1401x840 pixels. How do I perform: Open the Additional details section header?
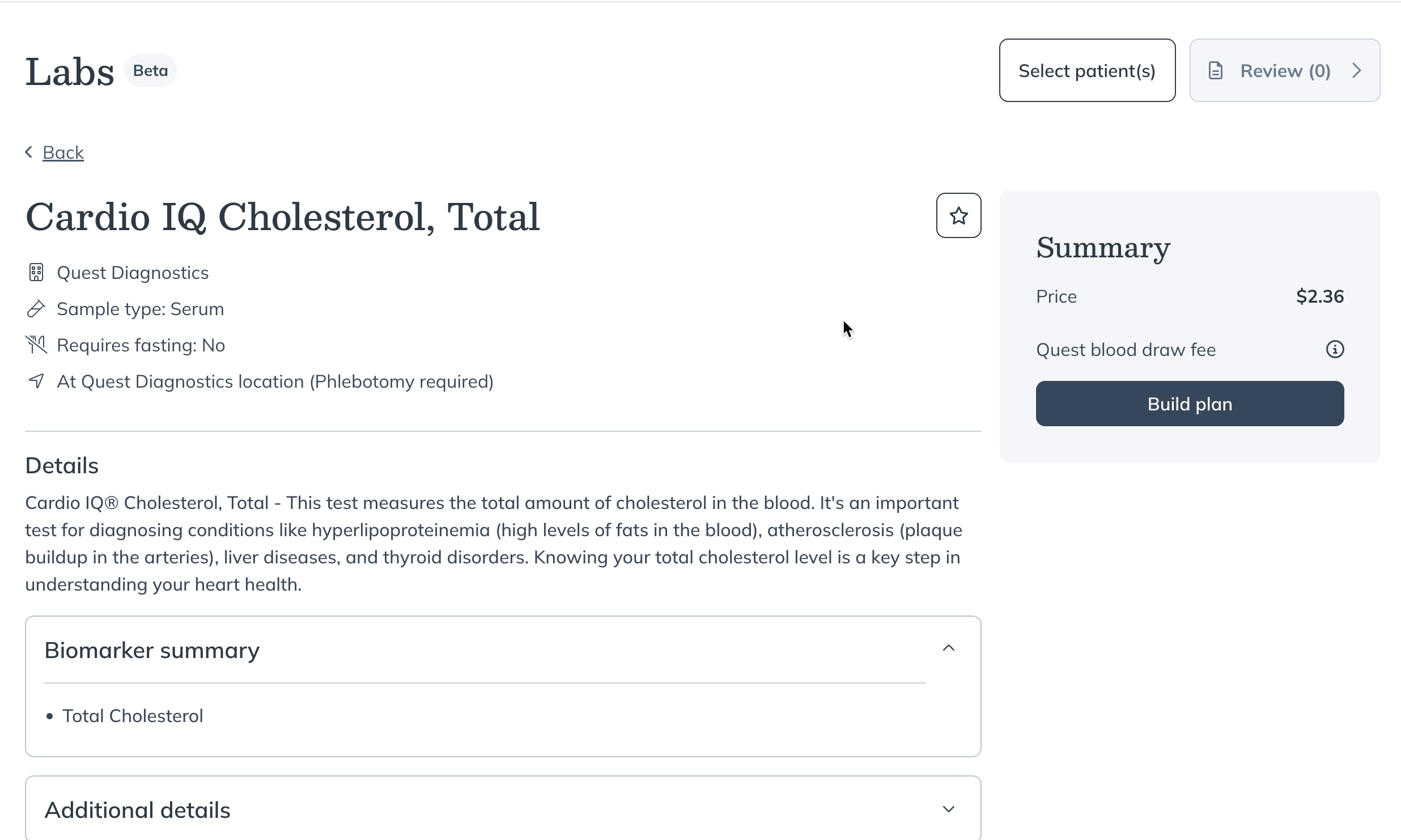503,809
